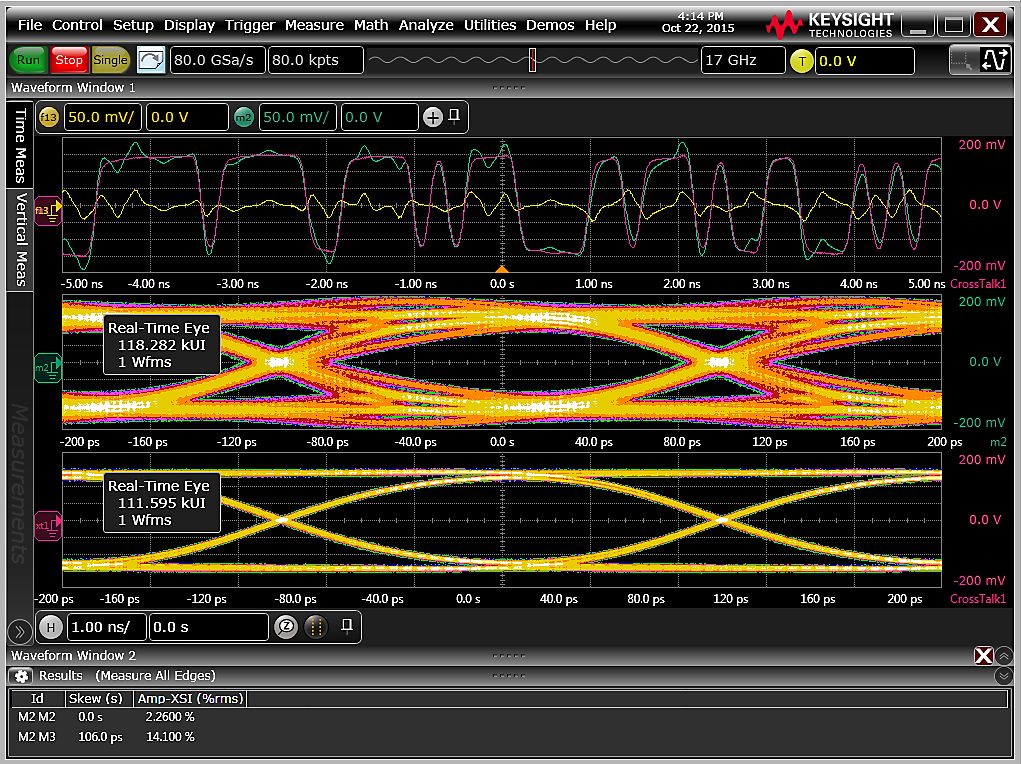Open the Measure menu

tap(314, 24)
